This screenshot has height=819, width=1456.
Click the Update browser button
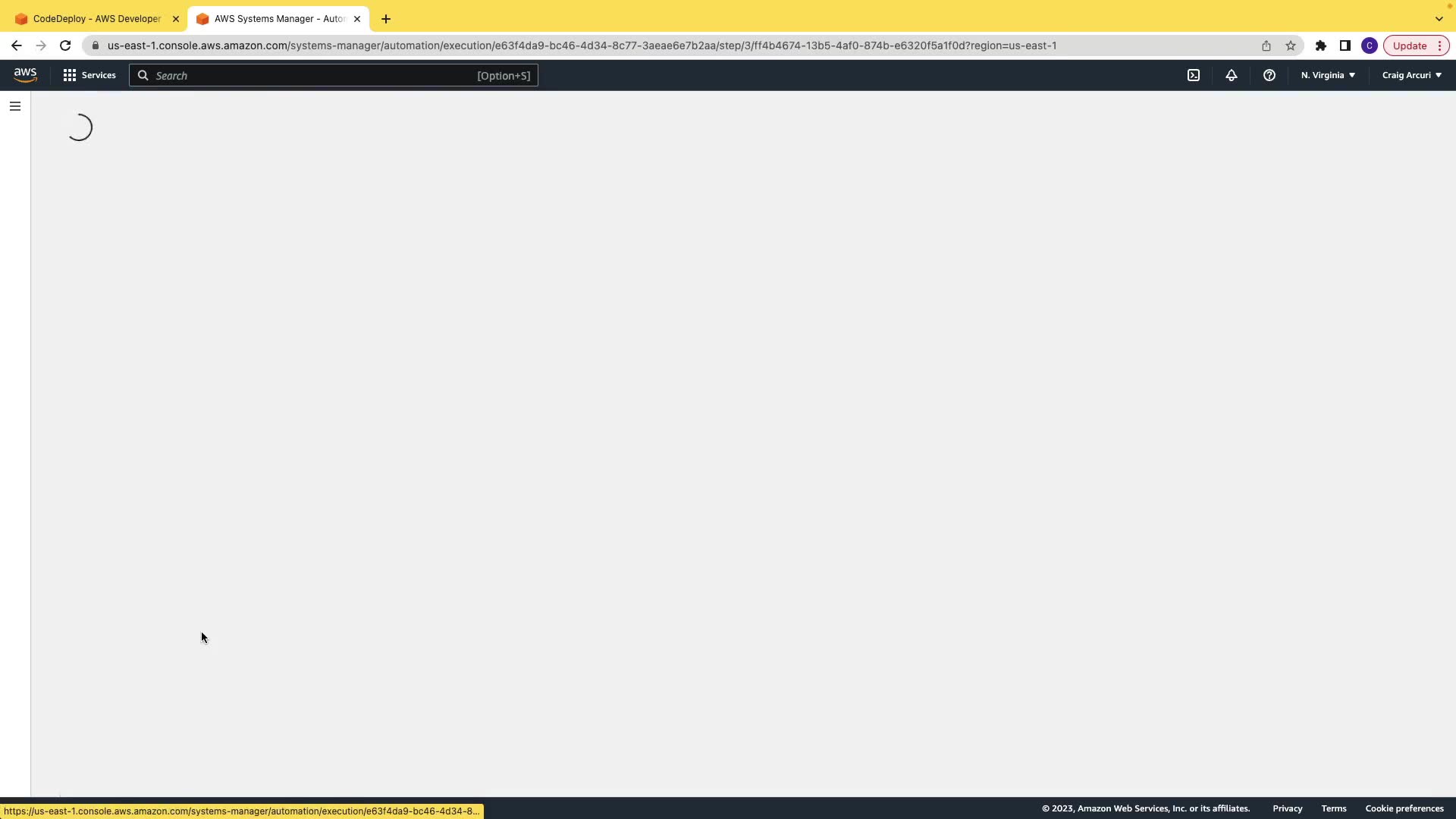(1410, 45)
